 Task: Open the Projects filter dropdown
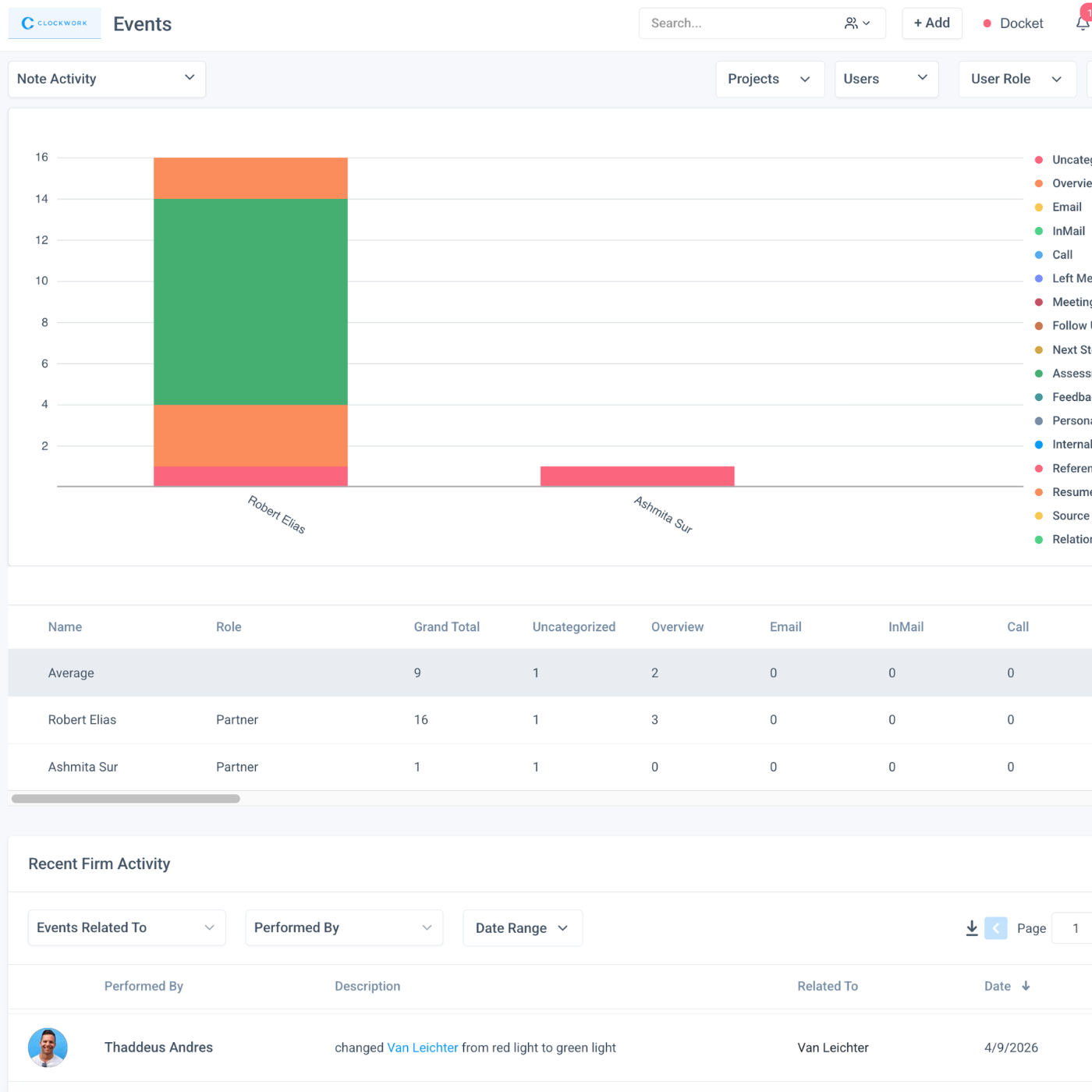click(769, 79)
